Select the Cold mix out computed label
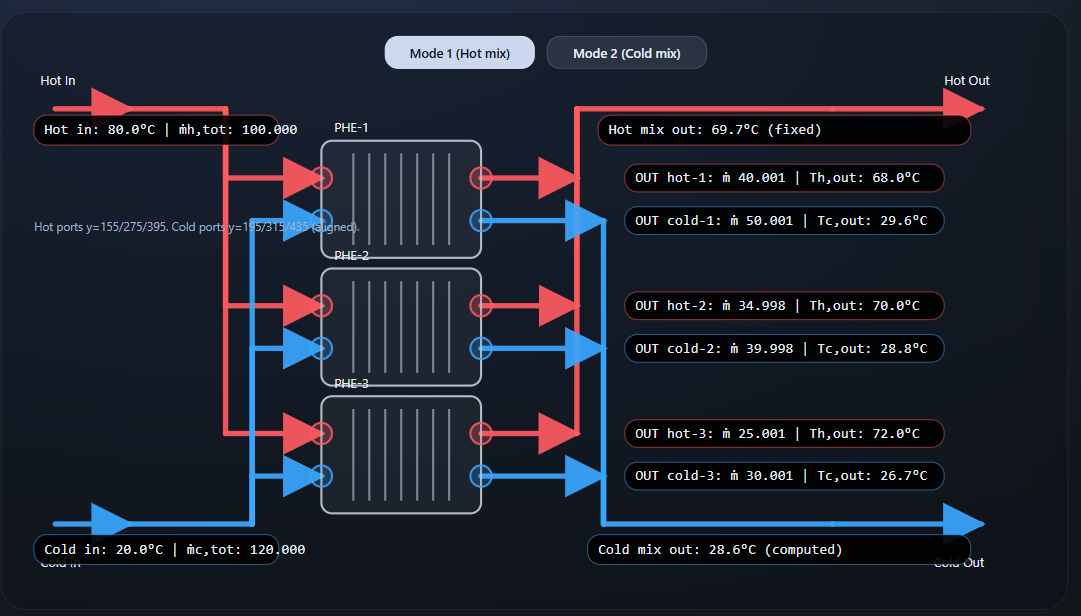 pos(777,549)
